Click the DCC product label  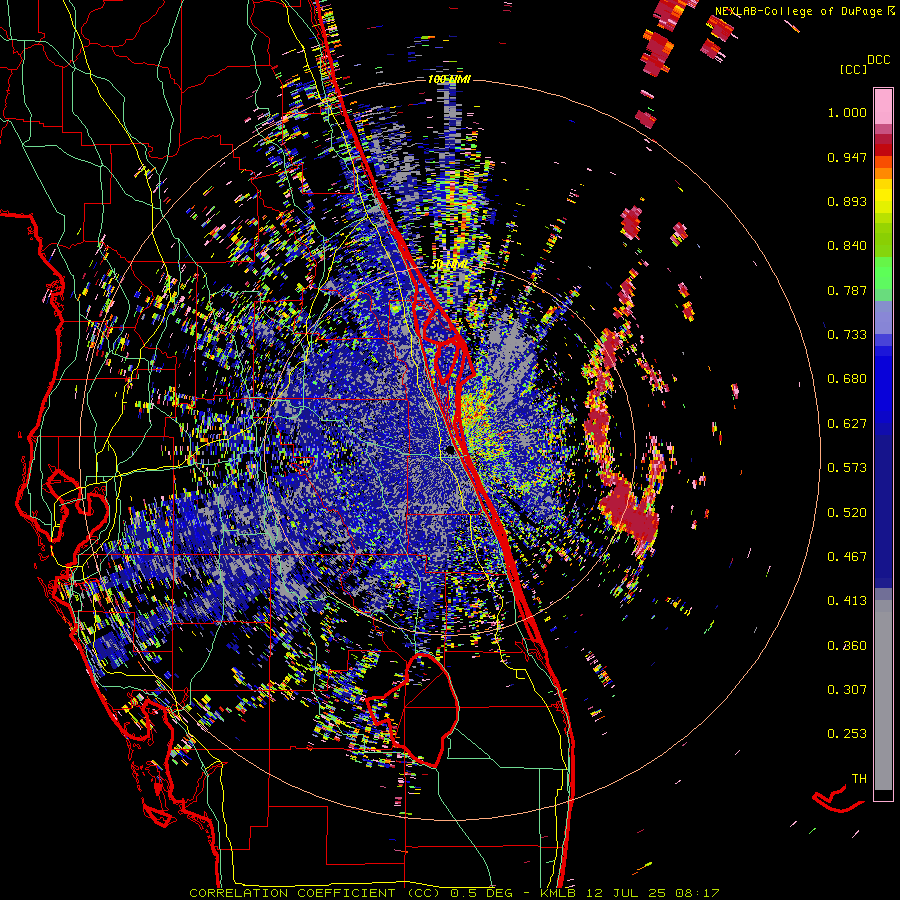tap(878, 60)
